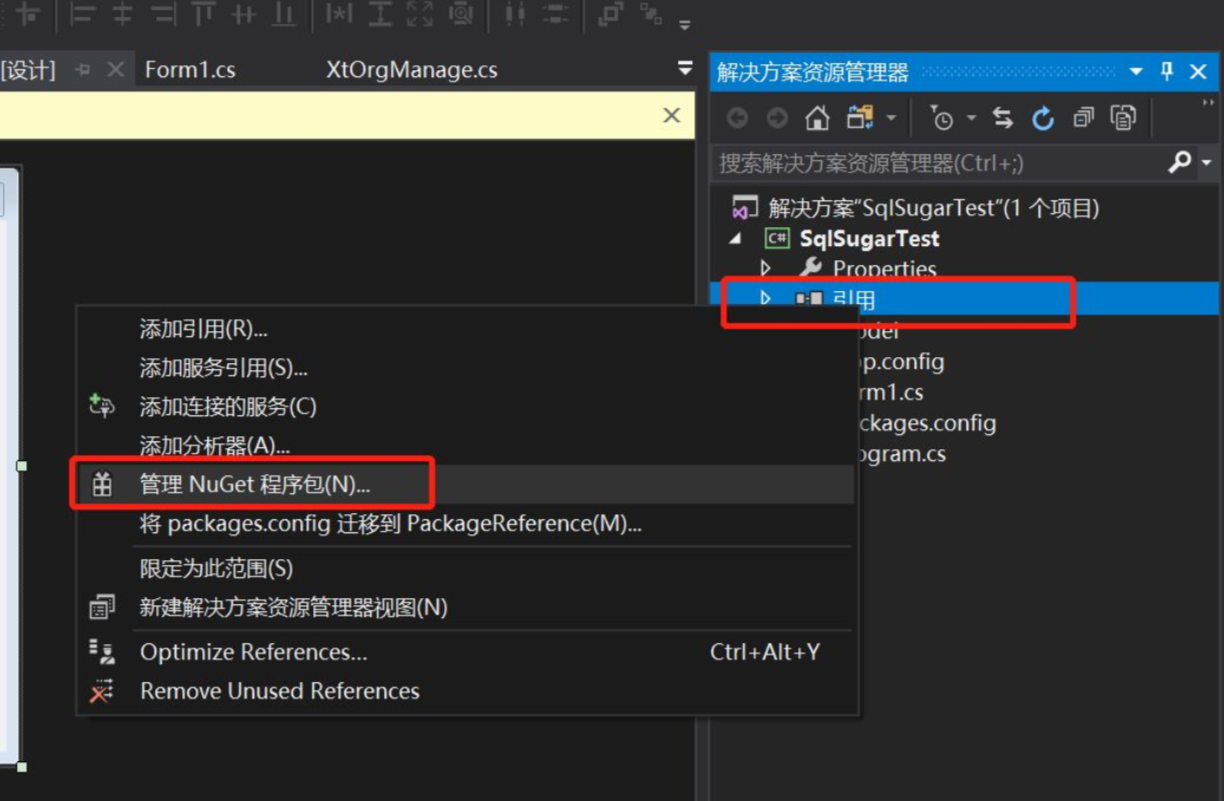Image resolution: width=1224 pixels, height=801 pixels.
Task: Select the Make Same Size layout icon
Action: tap(420, 15)
